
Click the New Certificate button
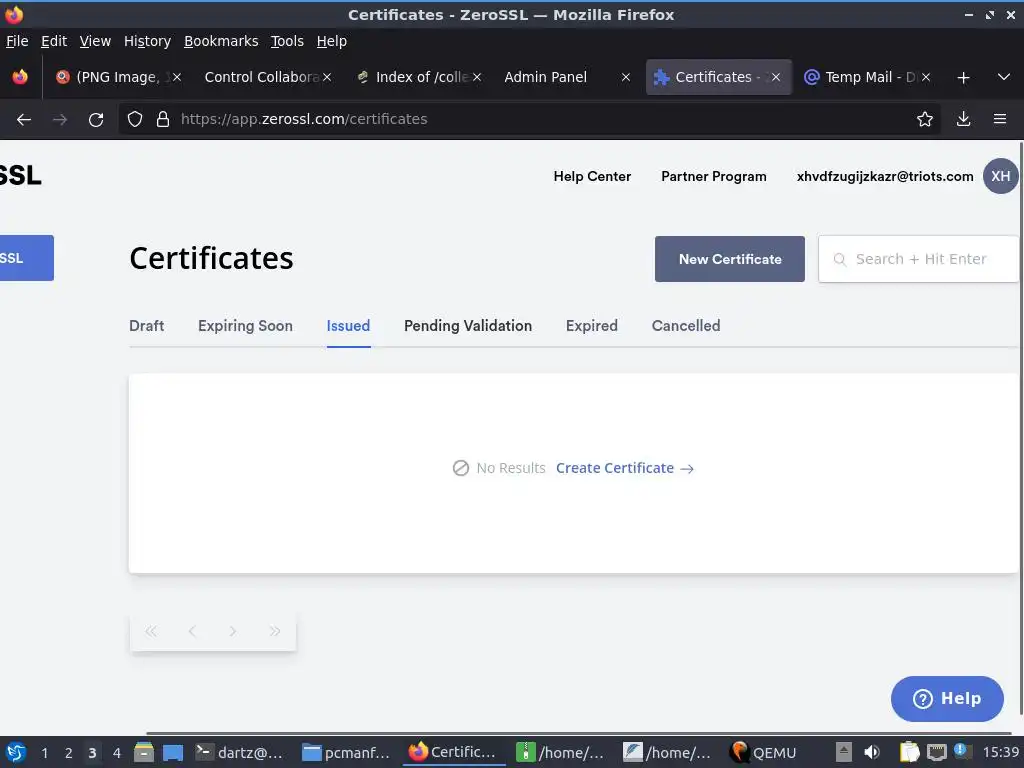729,259
